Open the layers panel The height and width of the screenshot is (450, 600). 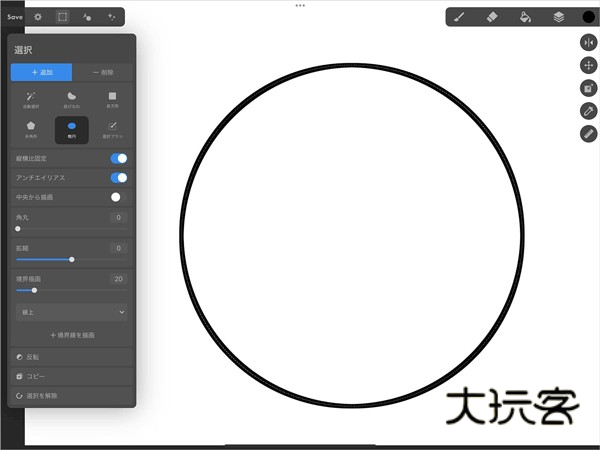pos(558,17)
